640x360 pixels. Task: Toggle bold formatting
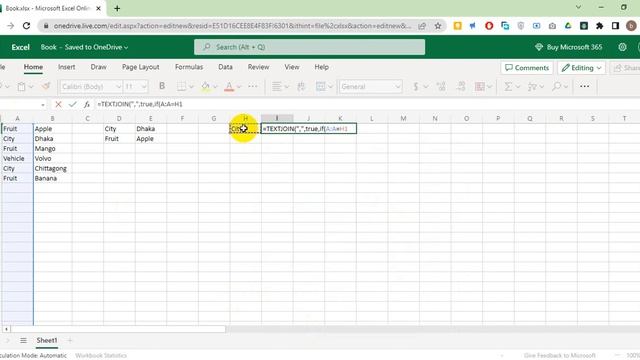click(162, 86)
